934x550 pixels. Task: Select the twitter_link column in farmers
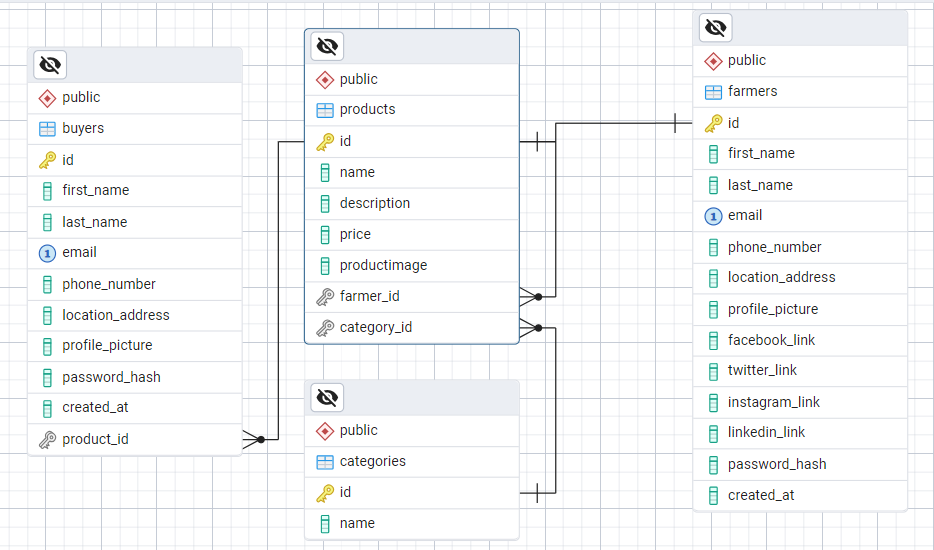762,370
